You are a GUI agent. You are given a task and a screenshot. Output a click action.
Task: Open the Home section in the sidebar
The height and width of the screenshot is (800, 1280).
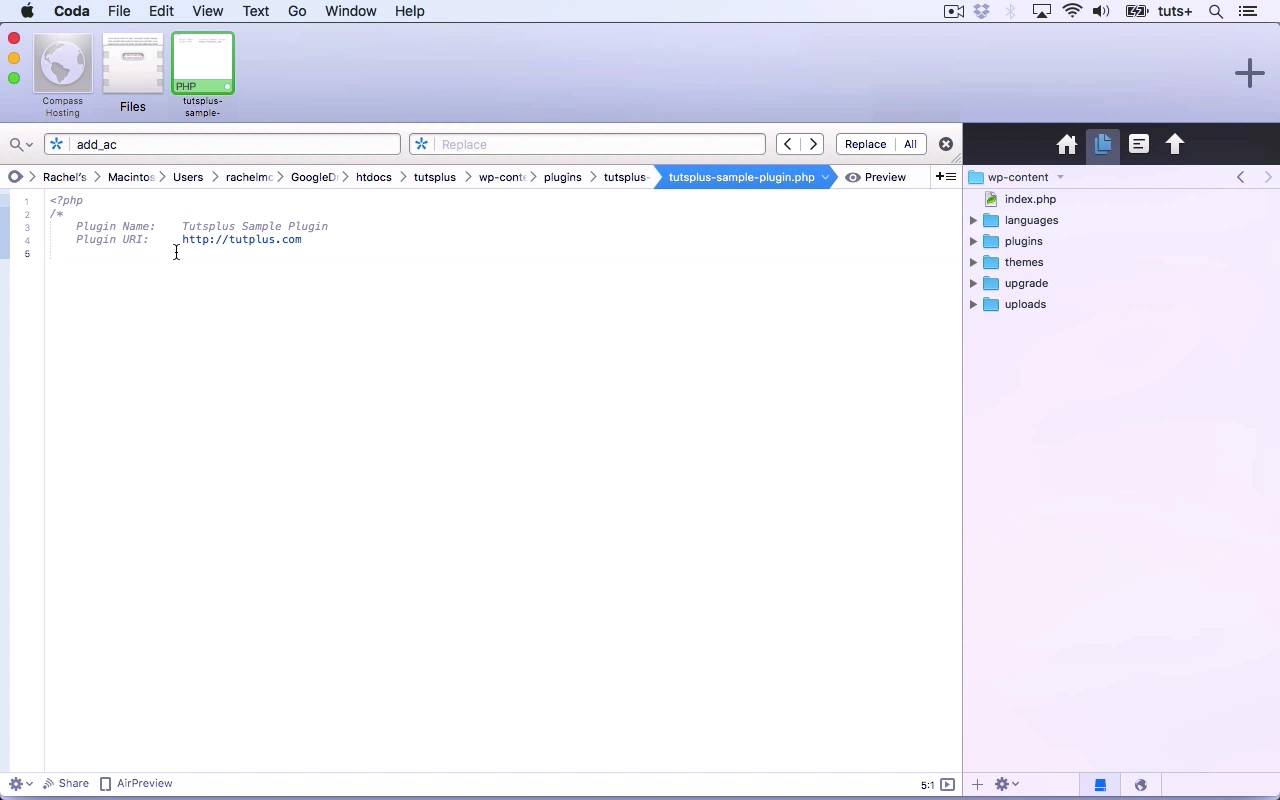pyautogui.click(x=1067, y=144)
